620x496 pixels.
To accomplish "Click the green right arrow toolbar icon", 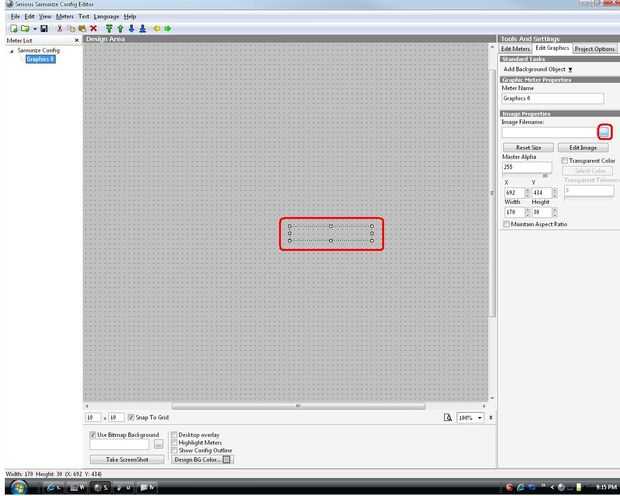I will (x=168, y=28).
